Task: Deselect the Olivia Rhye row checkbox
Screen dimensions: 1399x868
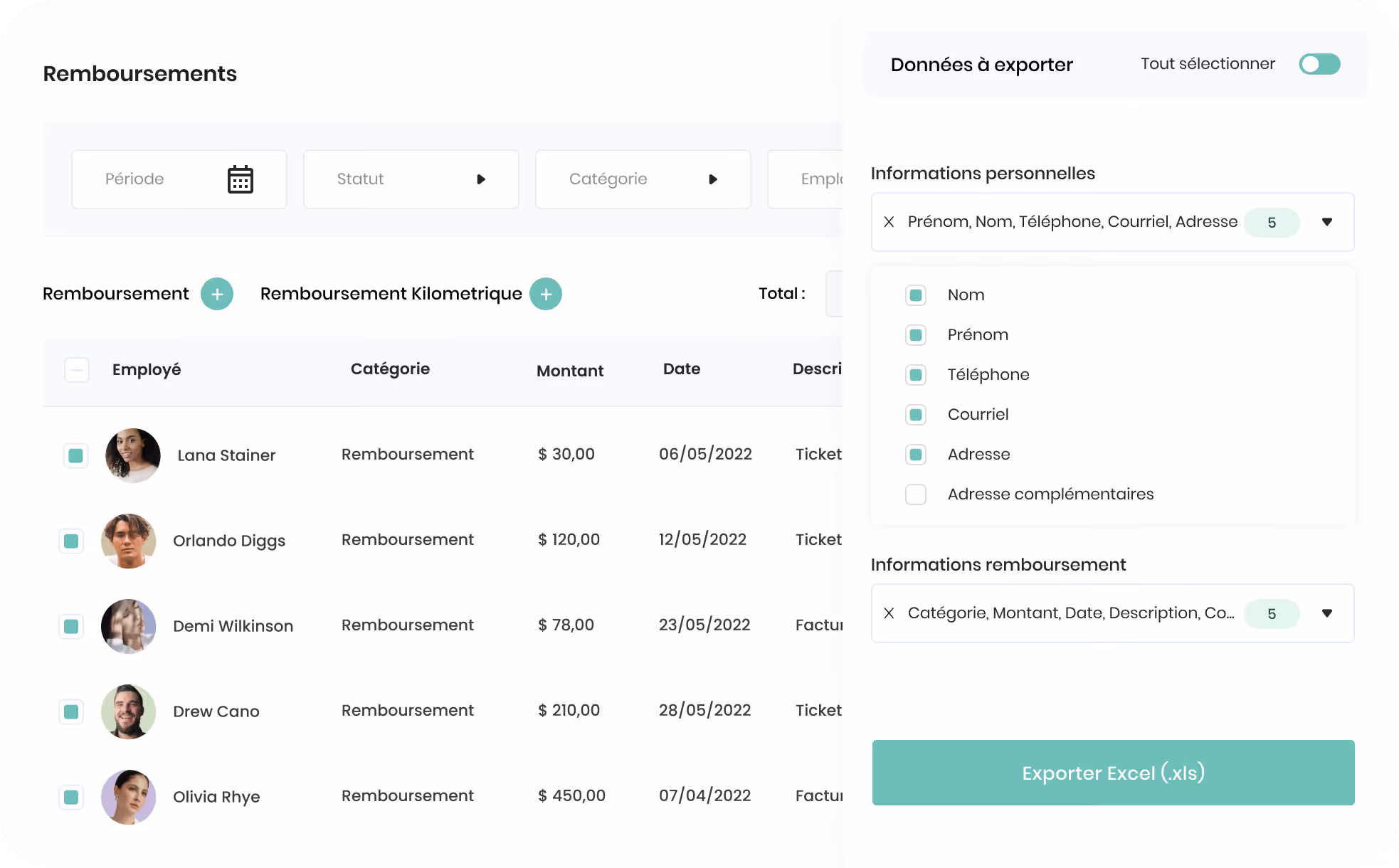Action: point(71,797)
